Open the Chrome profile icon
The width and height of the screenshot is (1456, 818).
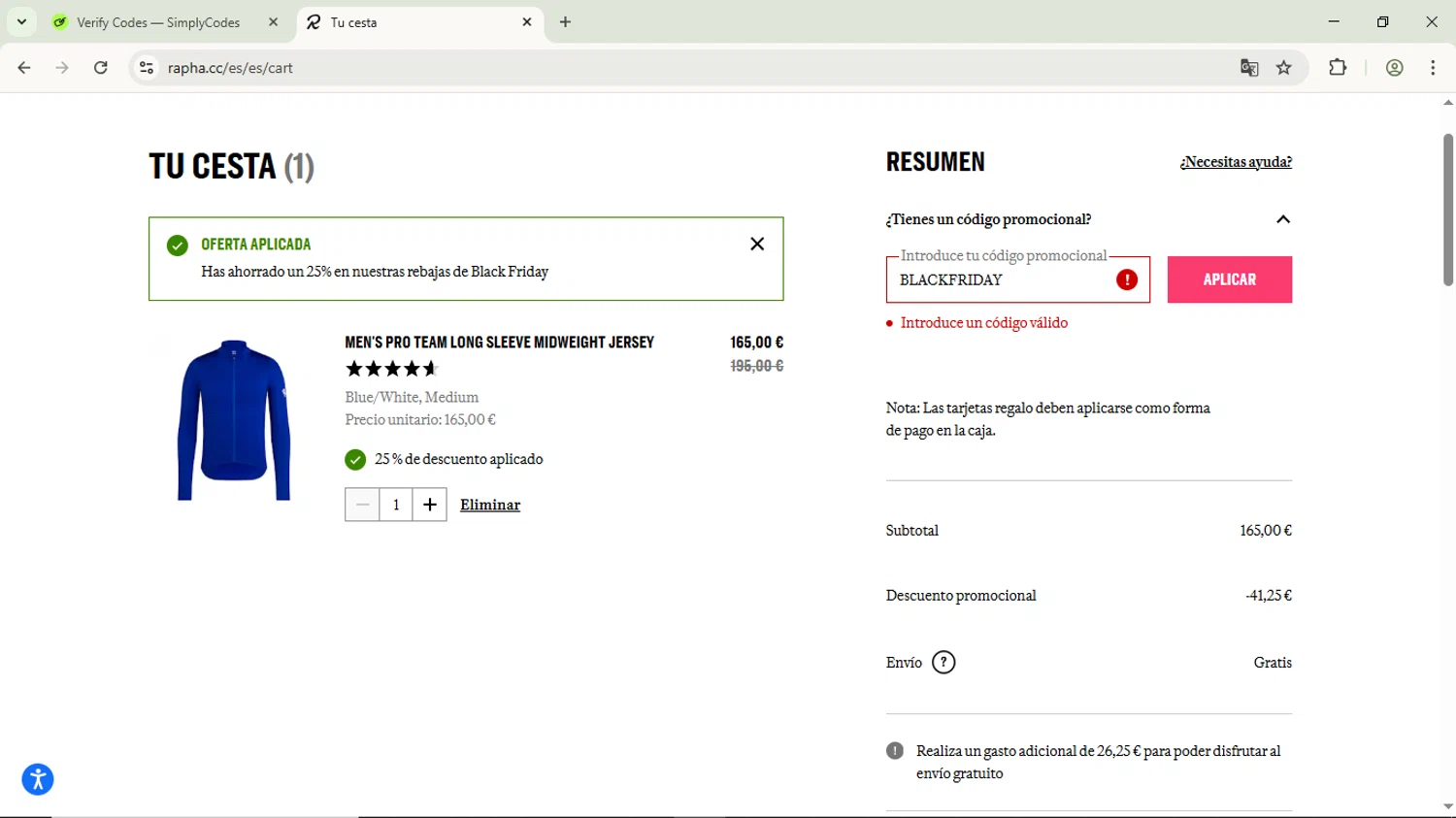(x=1395, y=68)
